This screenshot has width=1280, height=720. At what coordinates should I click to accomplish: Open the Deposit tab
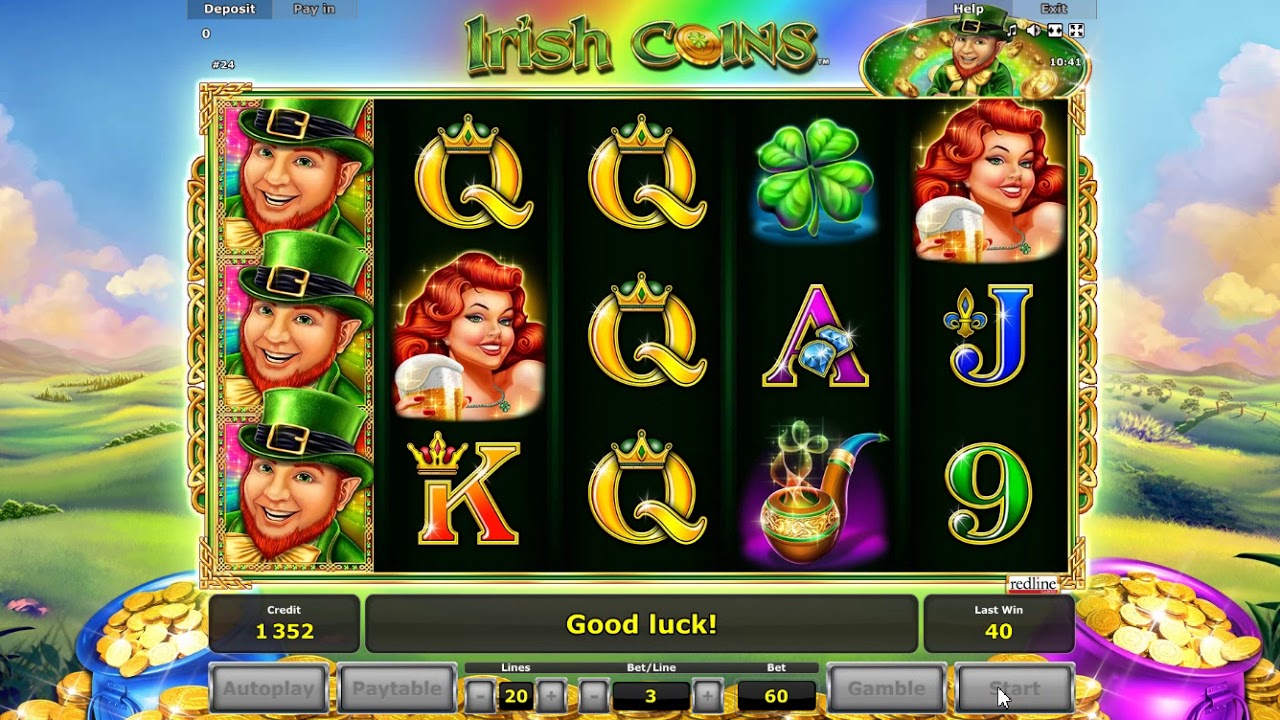[x=230, y=9]
